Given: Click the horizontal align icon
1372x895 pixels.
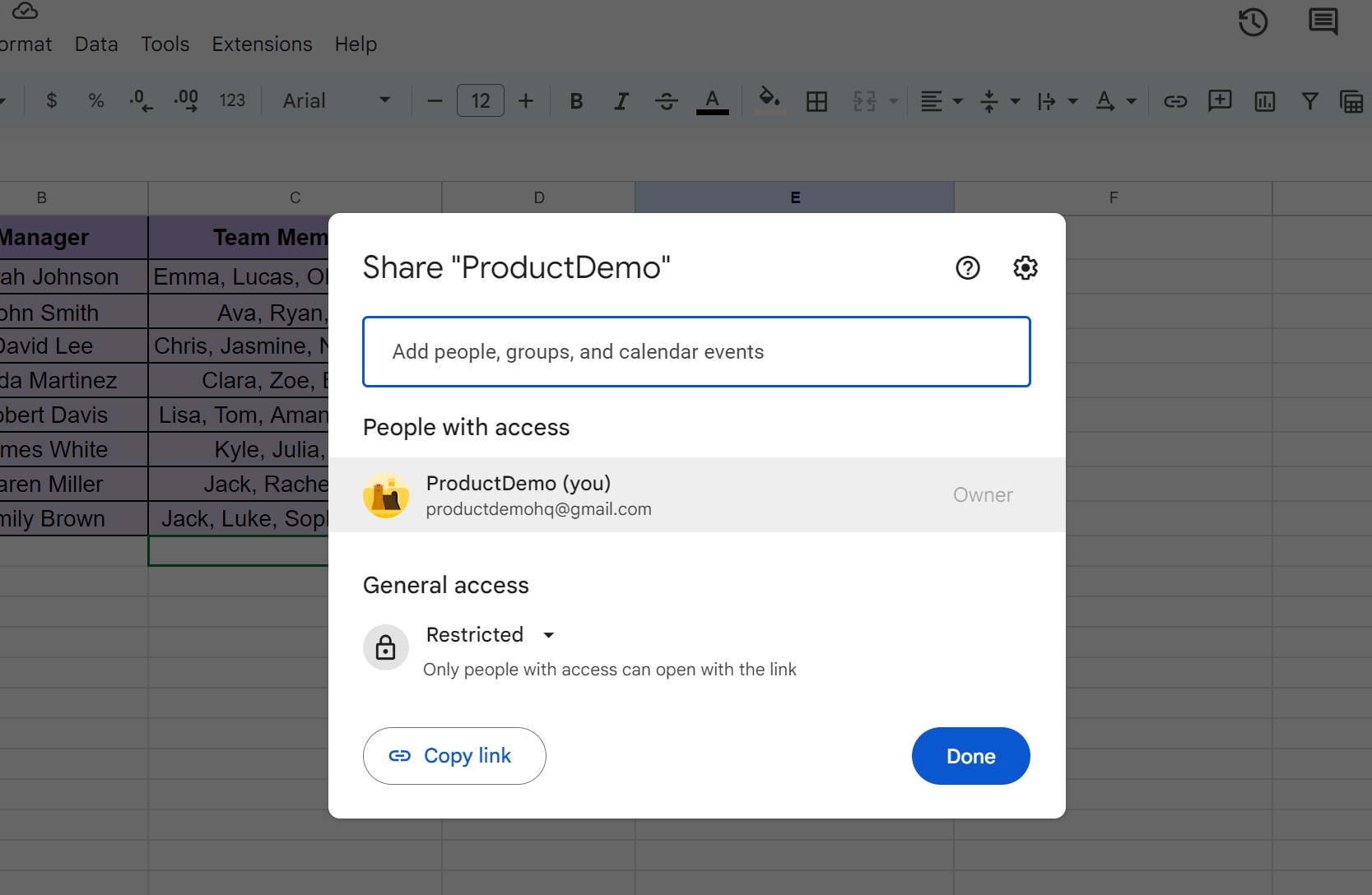Looking at the screenshot, I should coord(932,101).
